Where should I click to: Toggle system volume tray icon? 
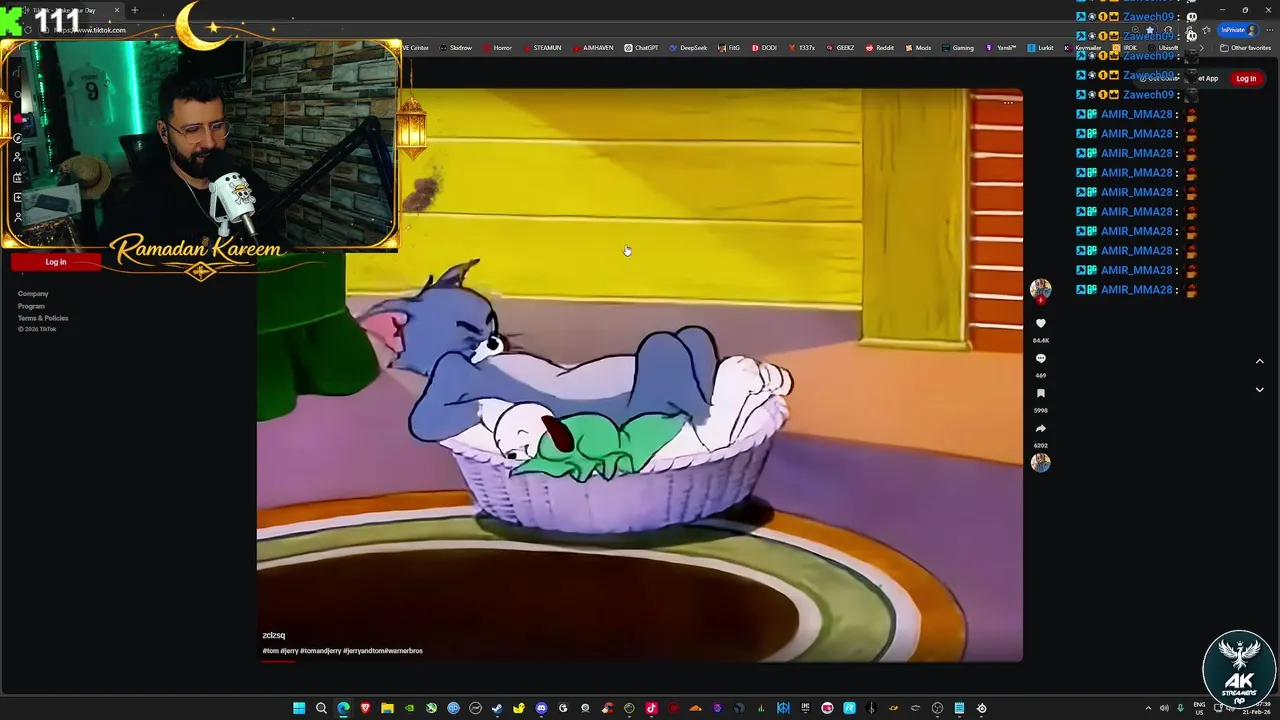pos(1163,708)
